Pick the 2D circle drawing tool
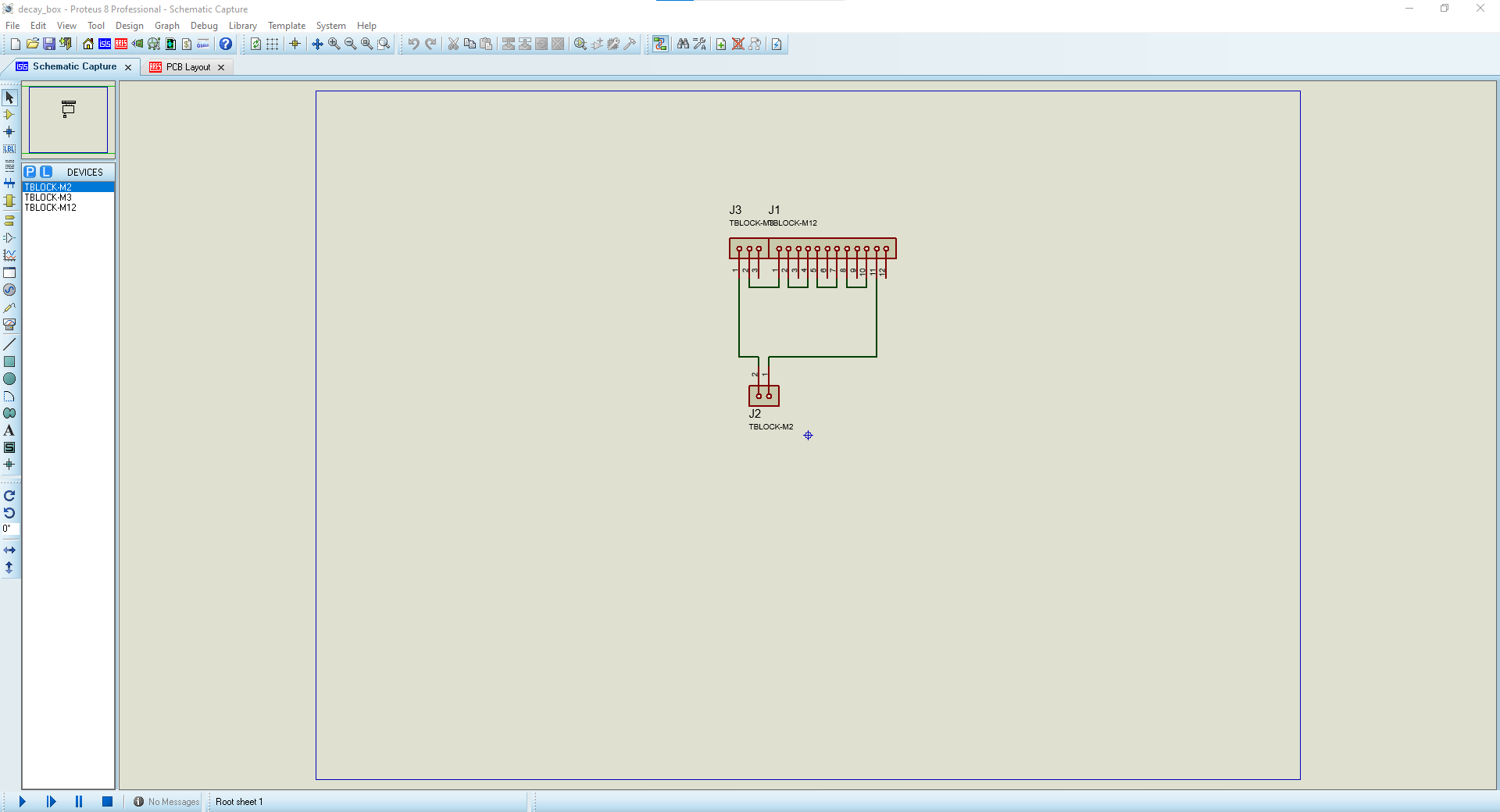The width and height of the screenshot is (1500, 812). (x=9, y=379)
